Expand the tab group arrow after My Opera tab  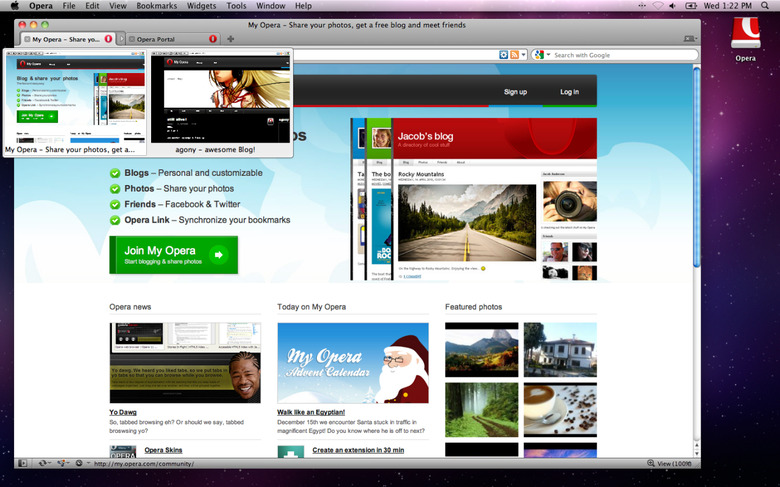point(121,39)
